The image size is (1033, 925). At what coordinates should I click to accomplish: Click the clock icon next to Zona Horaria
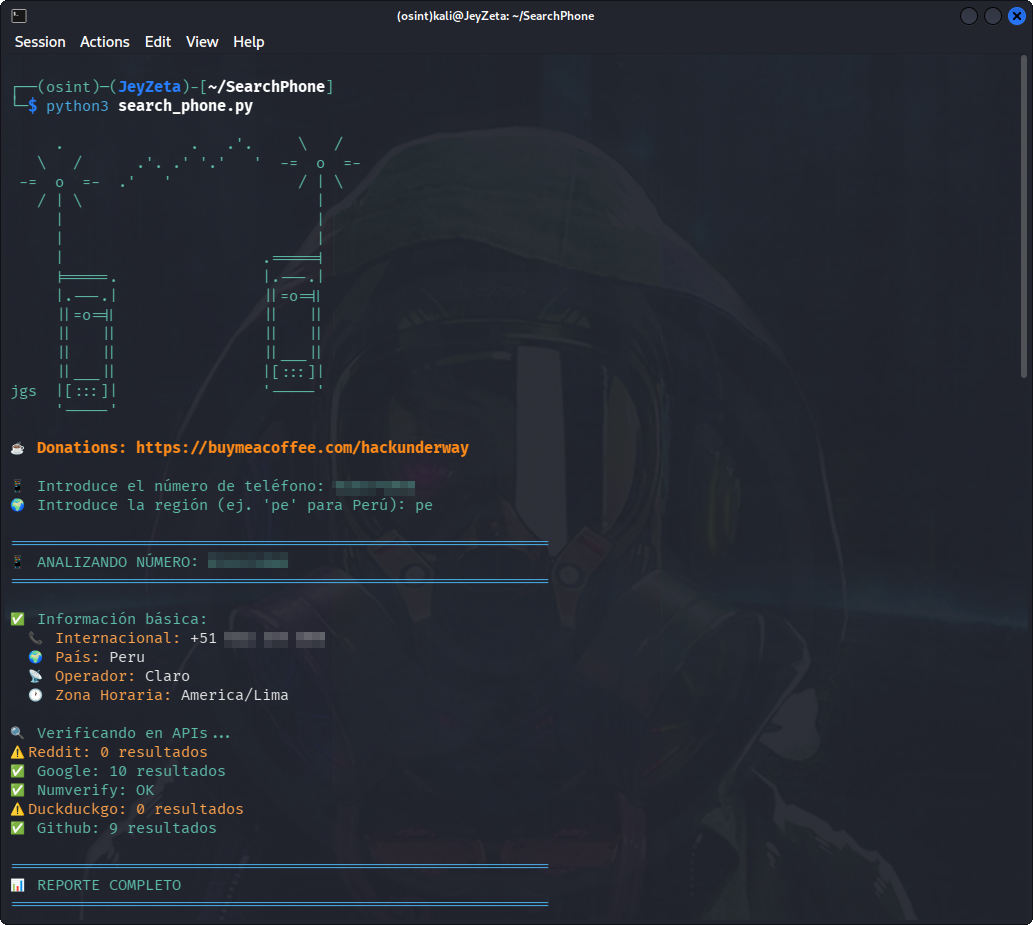[x=36, y=695]
